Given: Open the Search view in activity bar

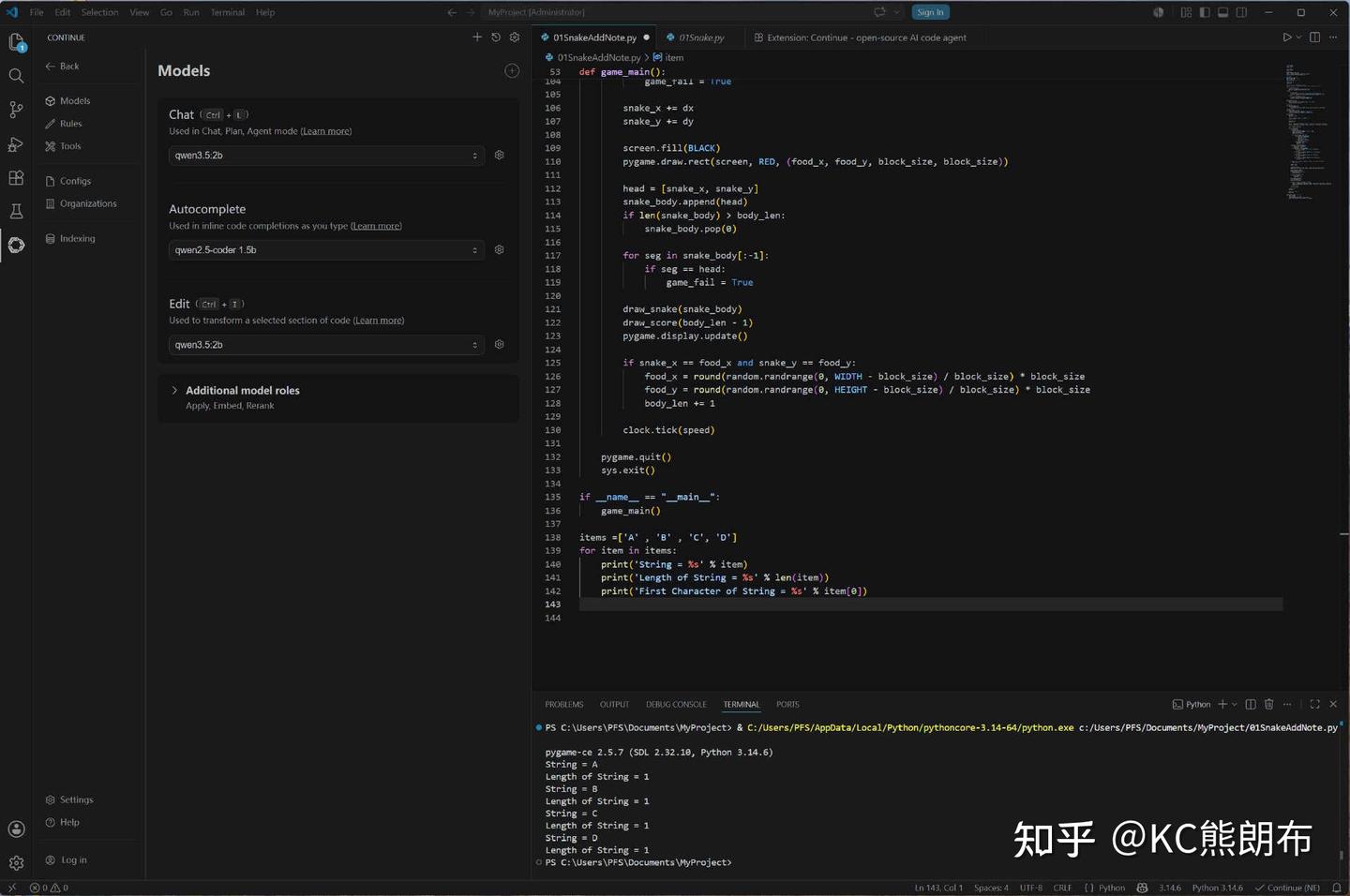Looking at the screenshot, I should [x=16, y=76].
